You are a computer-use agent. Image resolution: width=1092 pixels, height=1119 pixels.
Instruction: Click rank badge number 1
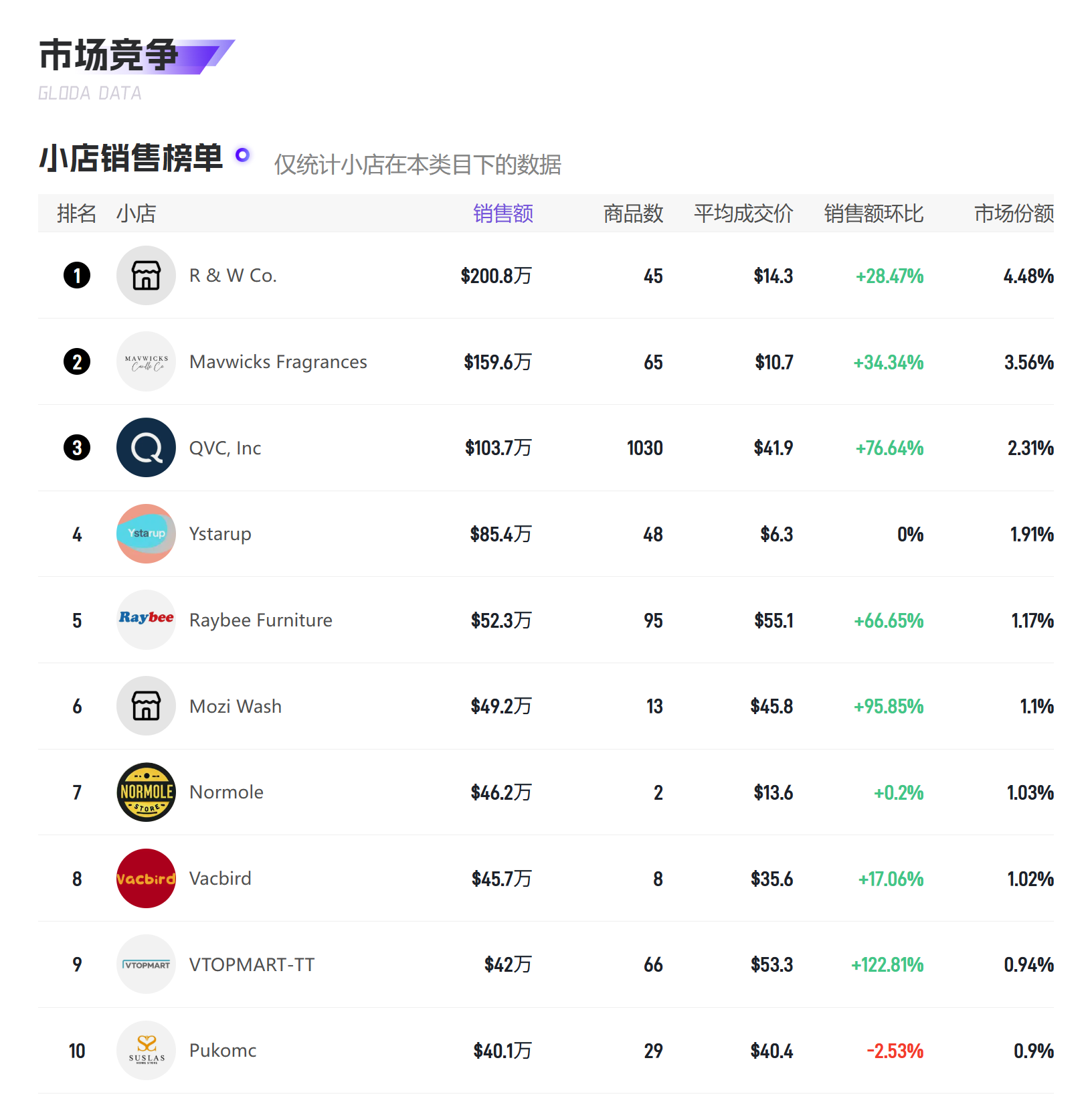coord(77,275)
